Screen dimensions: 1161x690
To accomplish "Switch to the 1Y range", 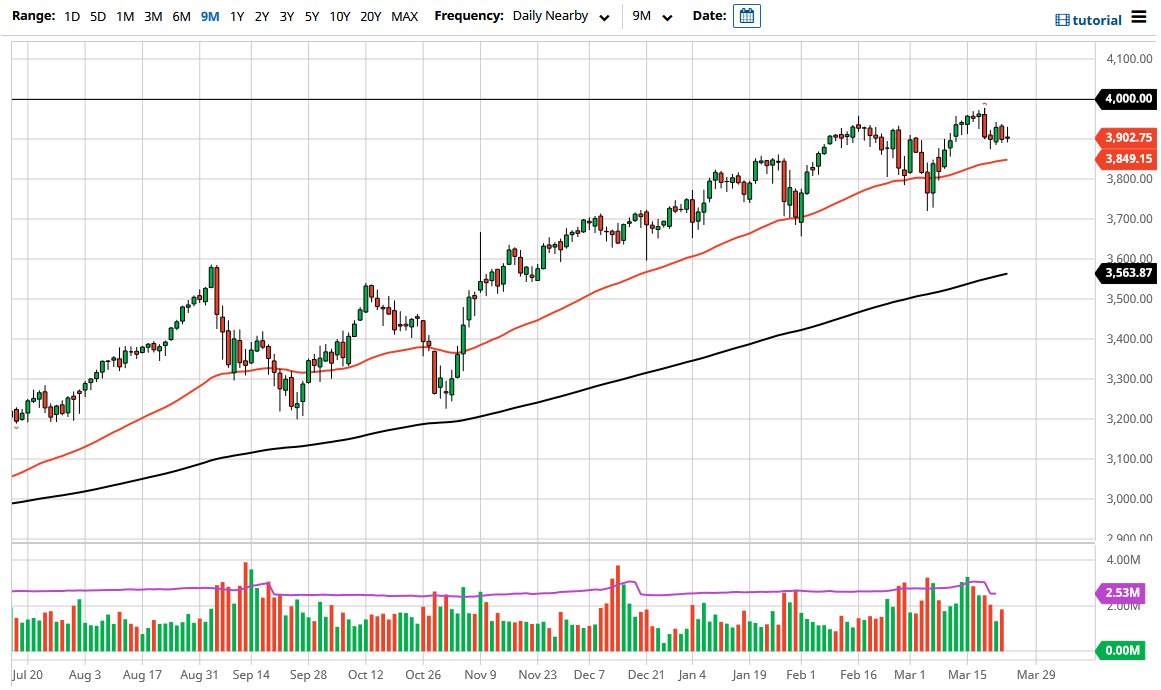I will 236,16.
